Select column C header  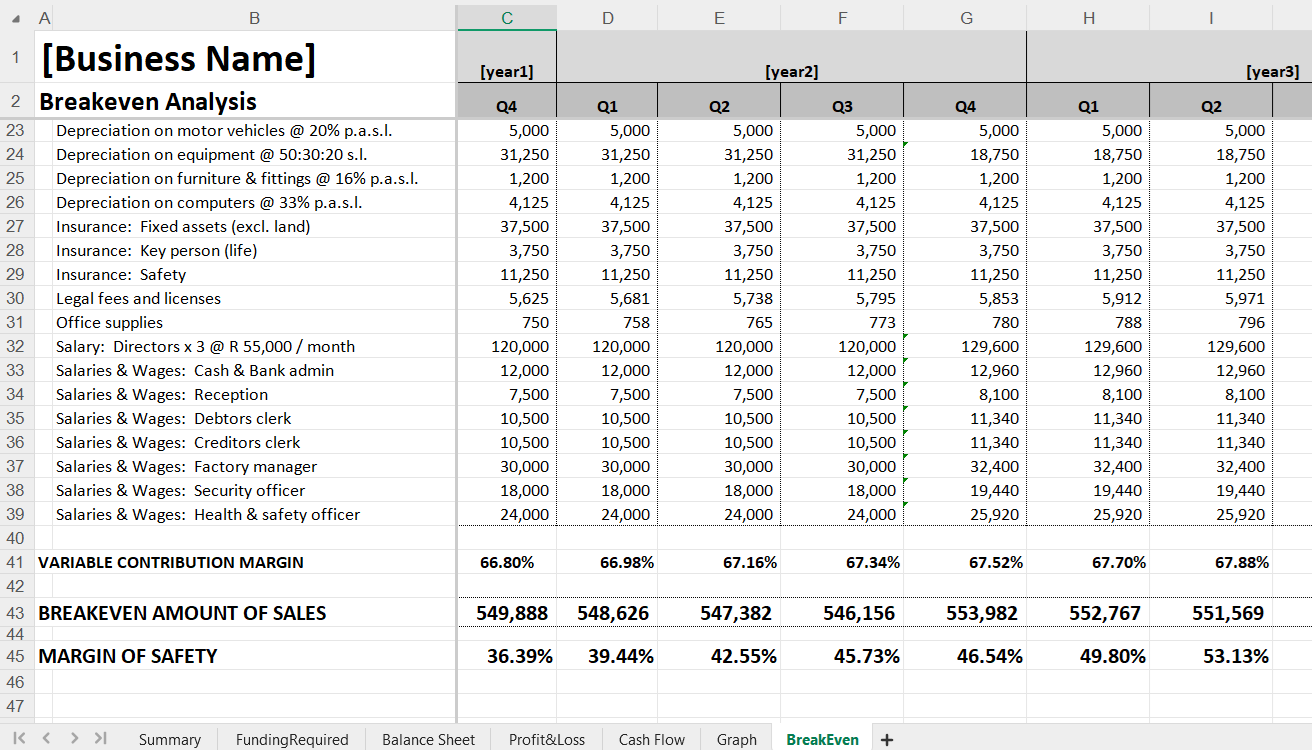coord(507,18)
